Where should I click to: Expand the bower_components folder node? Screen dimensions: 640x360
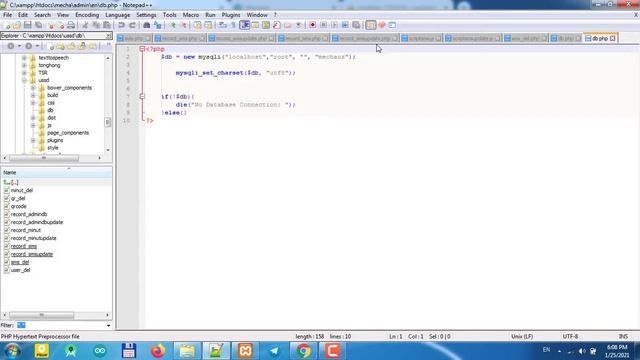click(x=33, y=88)
